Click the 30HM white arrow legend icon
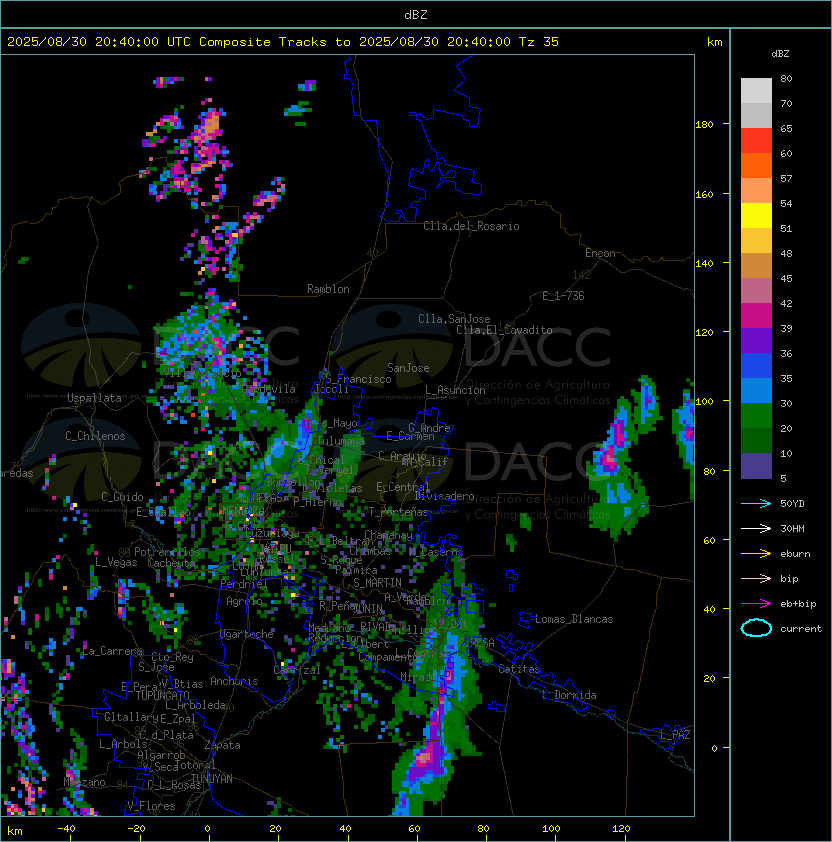The image size is (832, 842). tap(756, 528)
